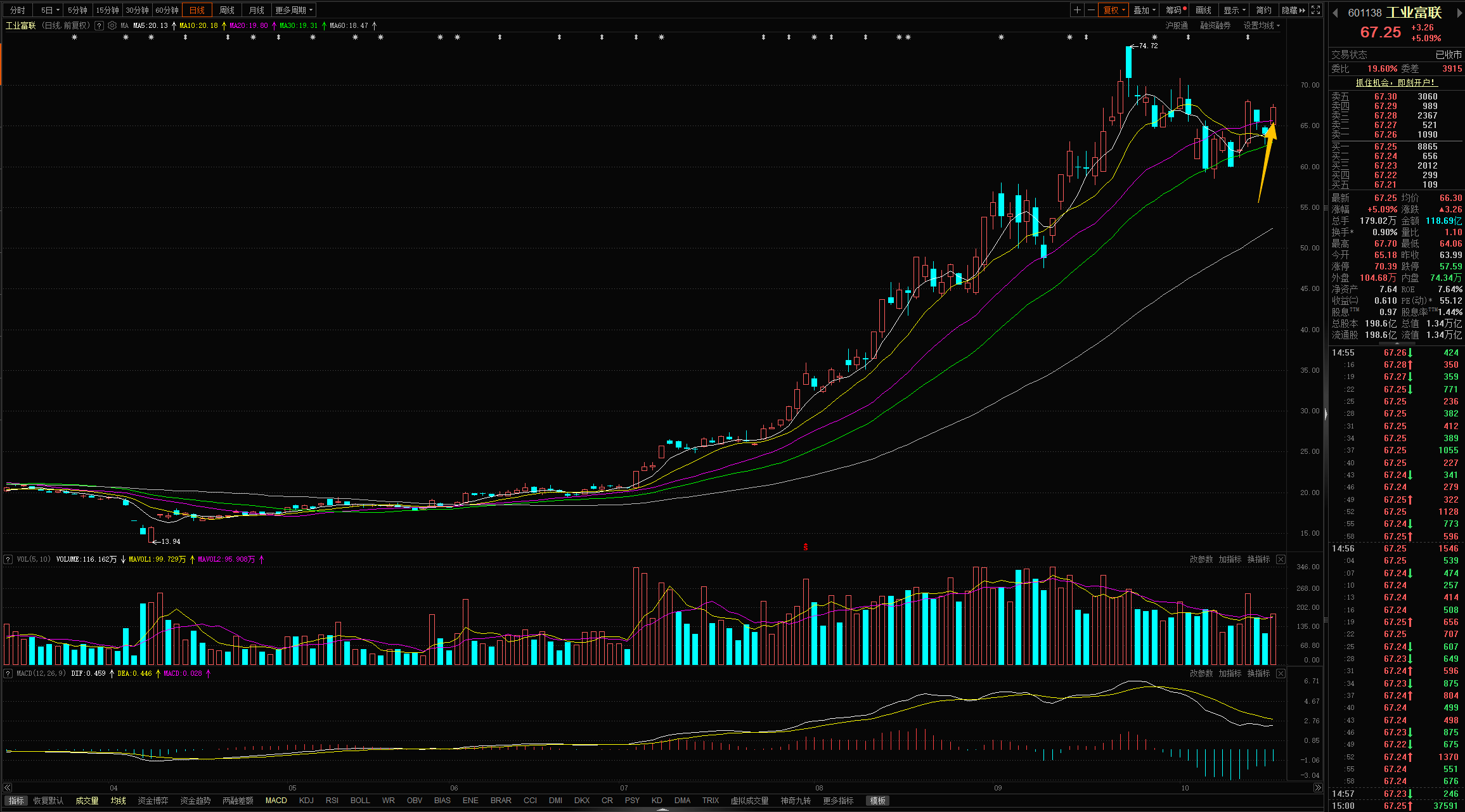1465x812 pixels.
Task: Toggle the 筹码 chip distribution view
Action: (x=1175, y=10)
